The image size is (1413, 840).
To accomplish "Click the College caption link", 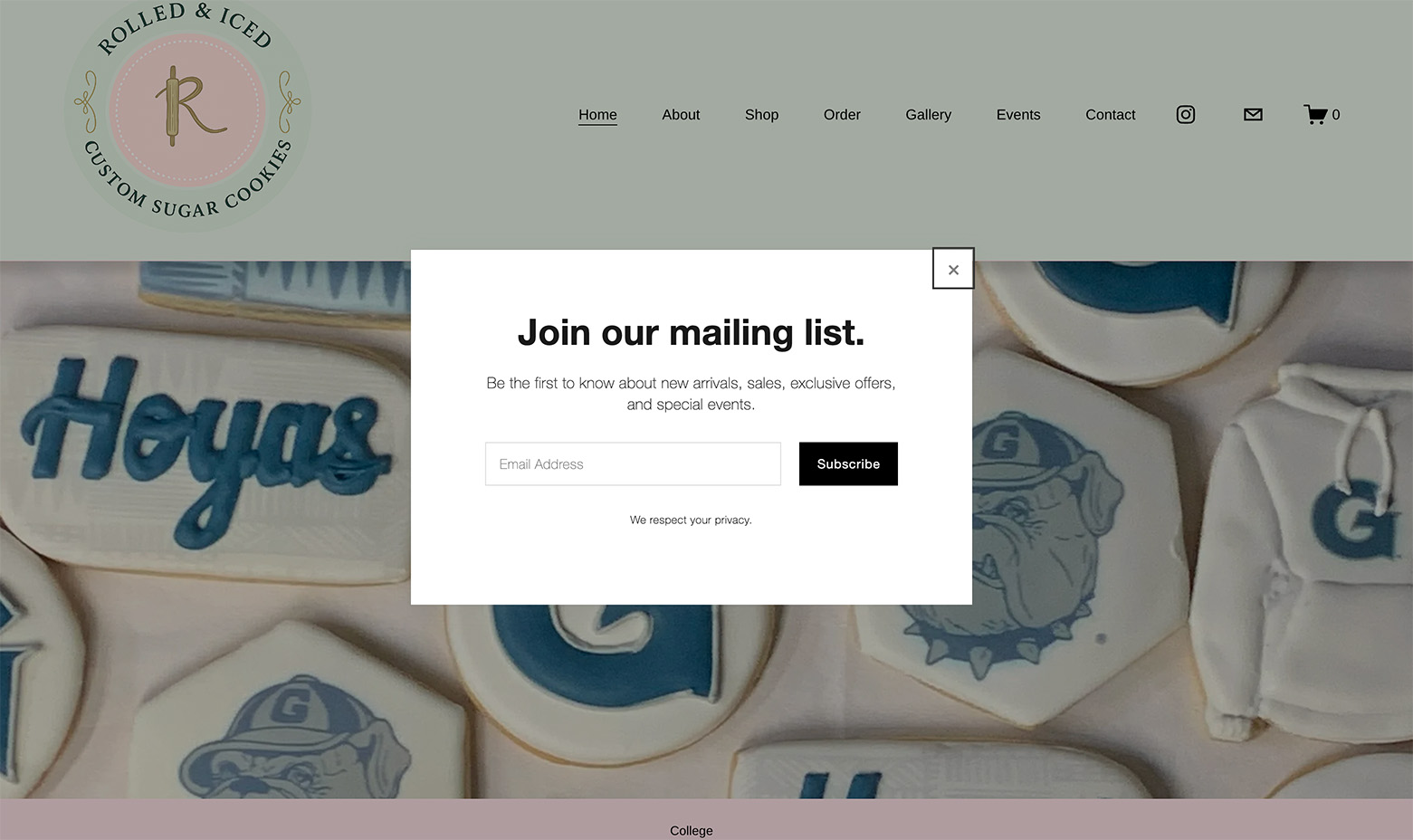I will tap(692, 830).
